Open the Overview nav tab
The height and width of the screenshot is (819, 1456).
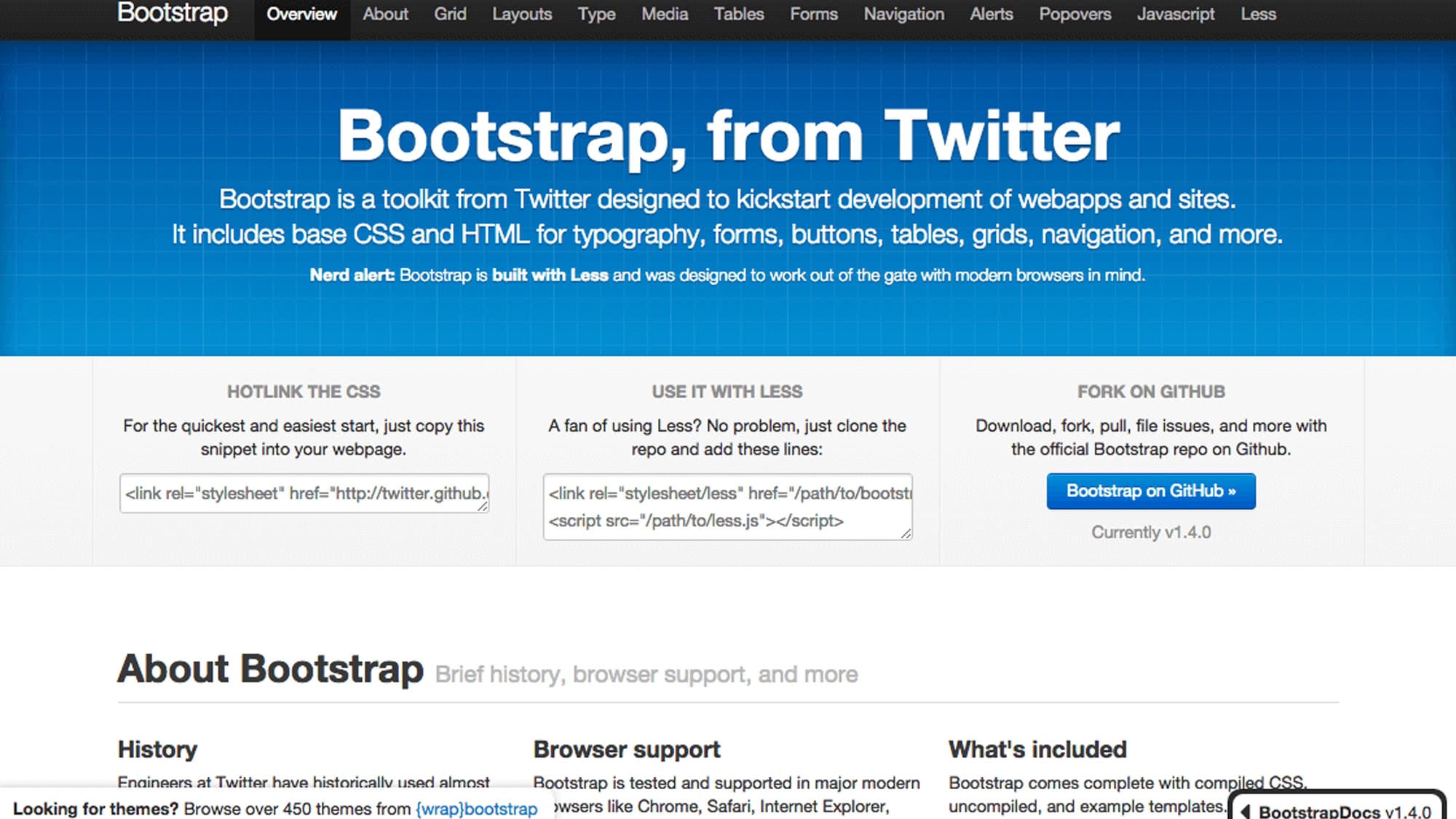301,15
